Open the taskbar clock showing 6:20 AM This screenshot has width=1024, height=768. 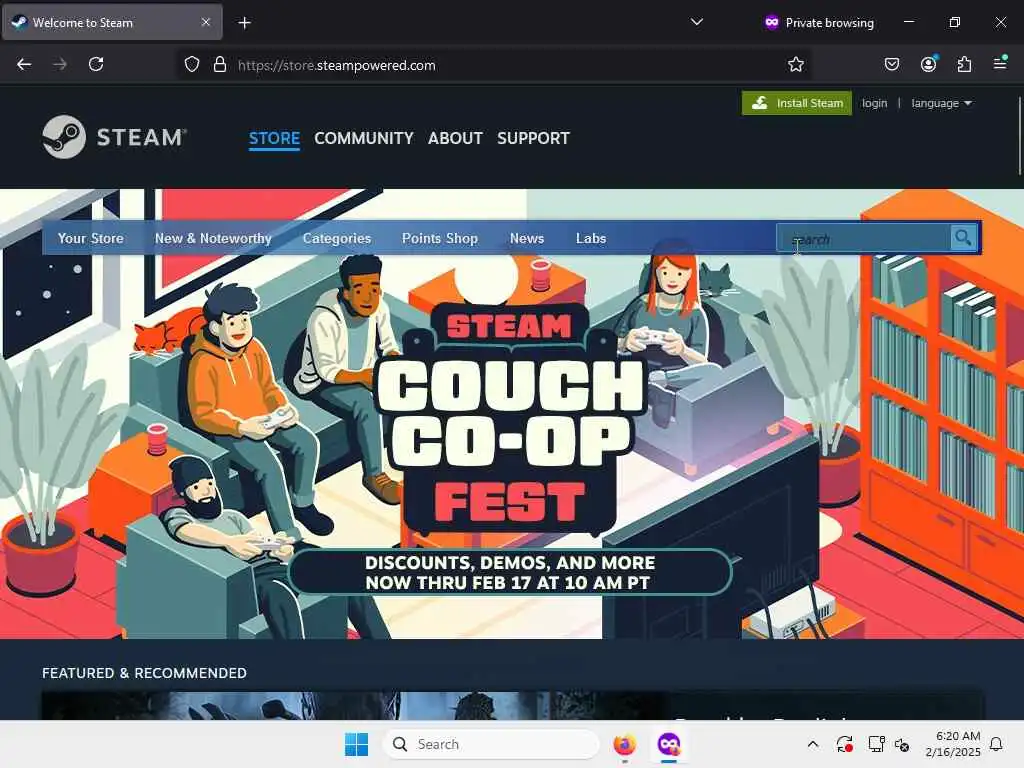click(x=953, y=744)
